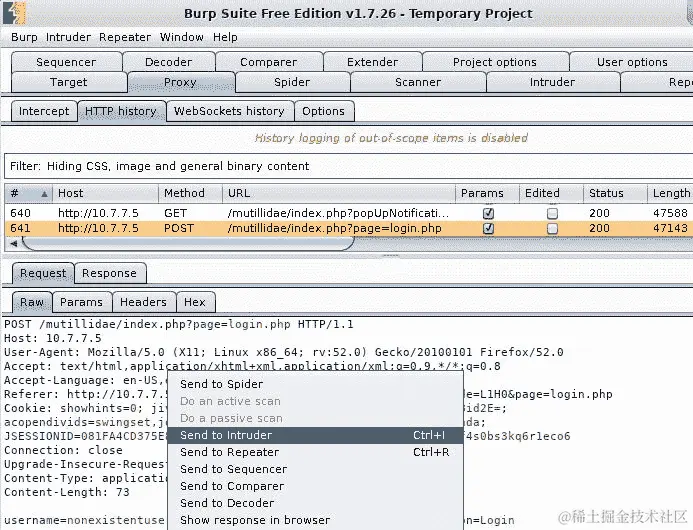Switch to the Sequencer tab
This screenshot has width=693, height=530.
pos(66,62)
